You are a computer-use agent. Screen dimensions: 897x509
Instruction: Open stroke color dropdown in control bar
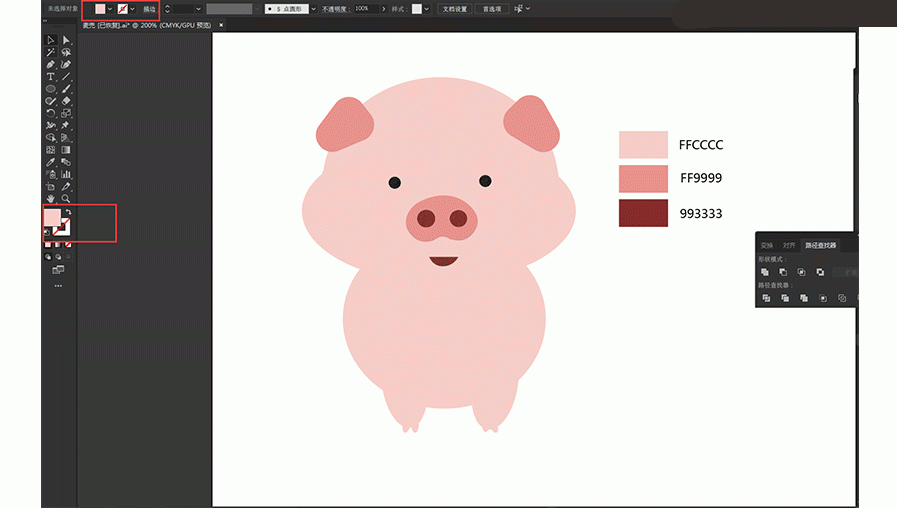click(133, 9)
